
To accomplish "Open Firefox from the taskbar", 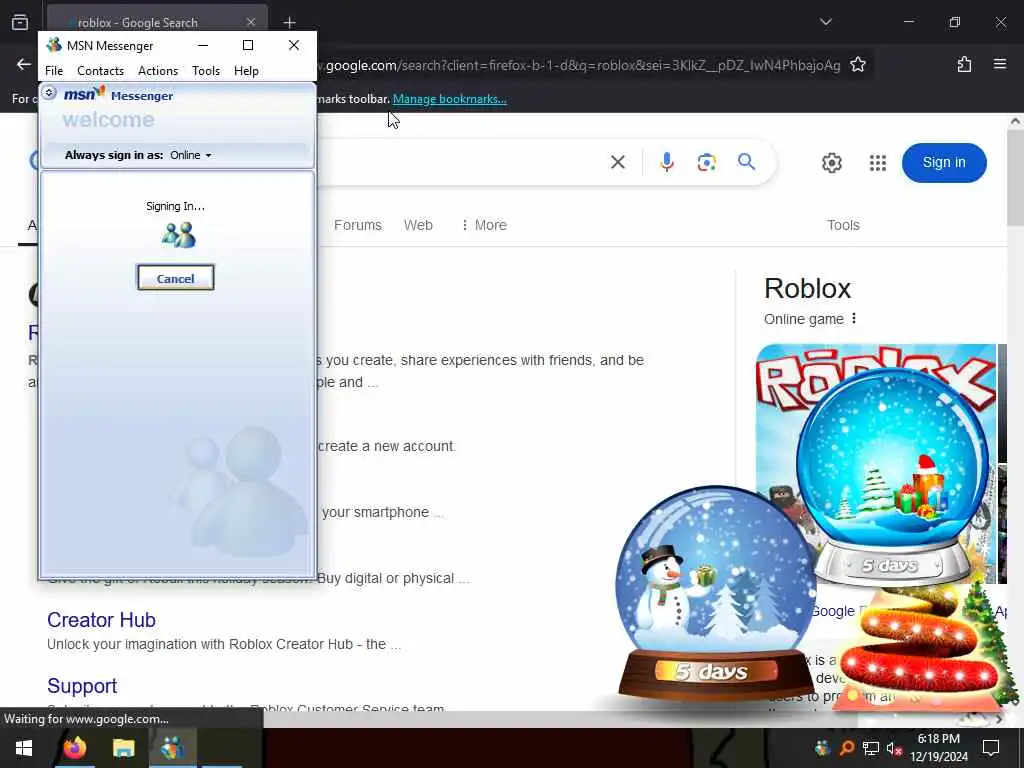I will pyautogui.click(x=74, y=748).
